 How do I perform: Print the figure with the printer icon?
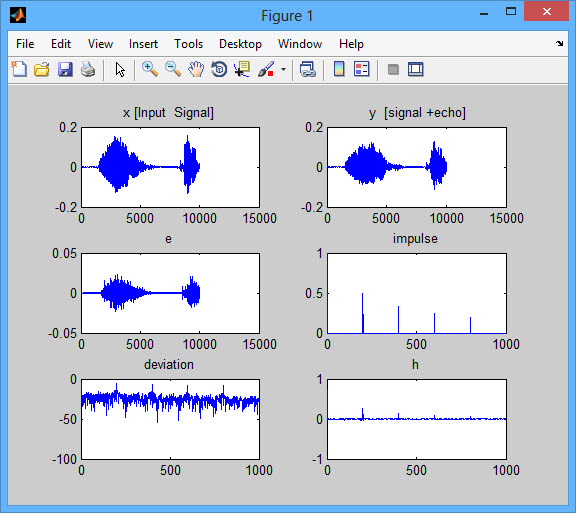coord(88,69)
